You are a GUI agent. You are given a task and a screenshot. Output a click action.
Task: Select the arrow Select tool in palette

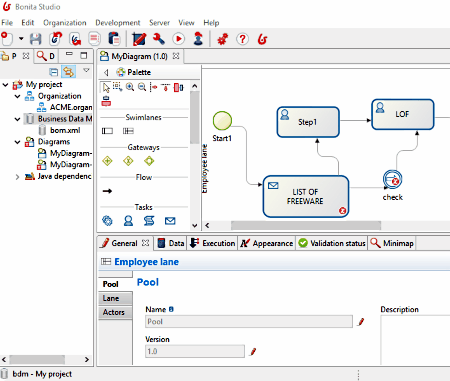point(106,87)
